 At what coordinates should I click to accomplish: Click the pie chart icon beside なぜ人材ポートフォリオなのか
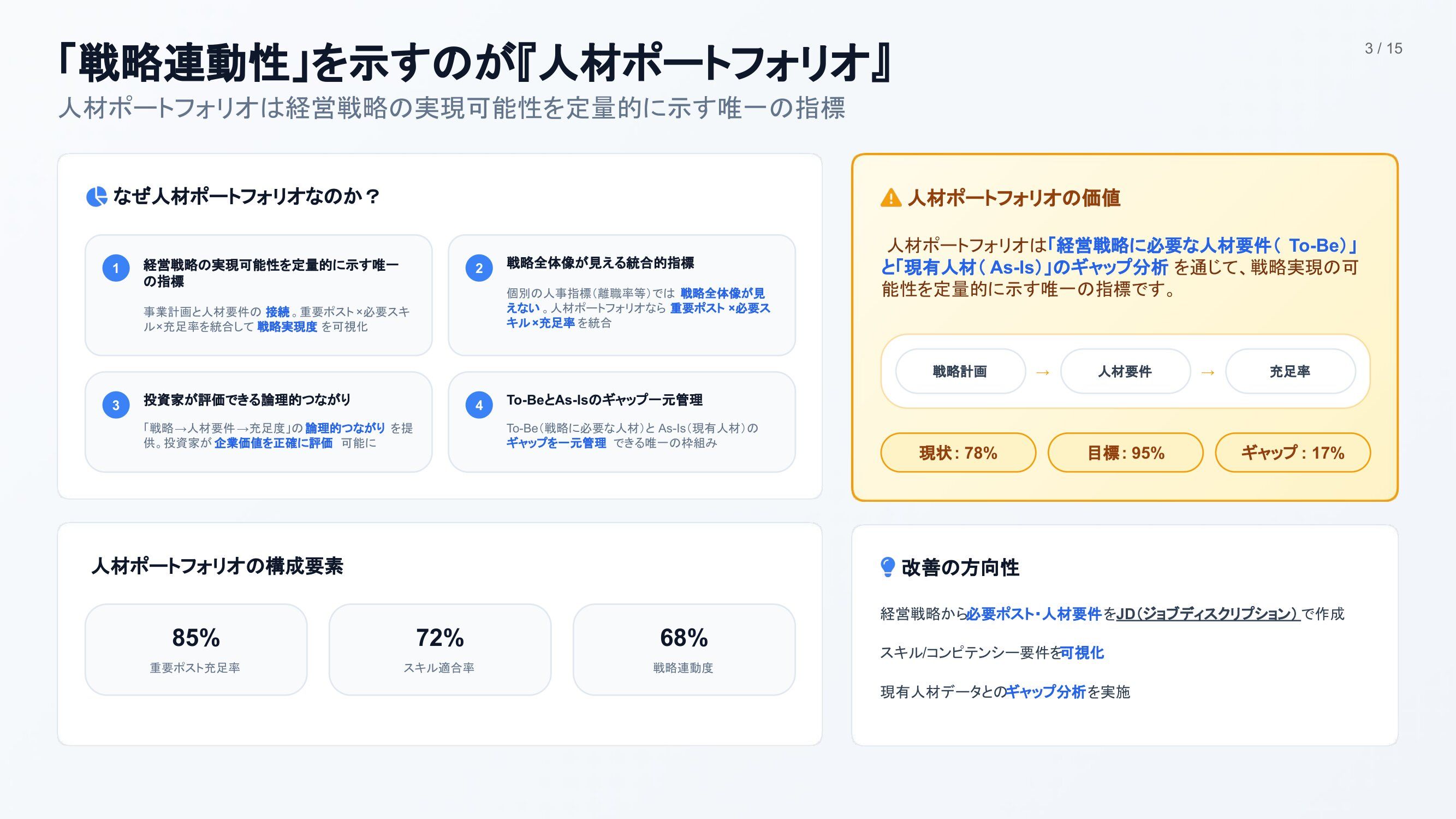pos(96,197)
